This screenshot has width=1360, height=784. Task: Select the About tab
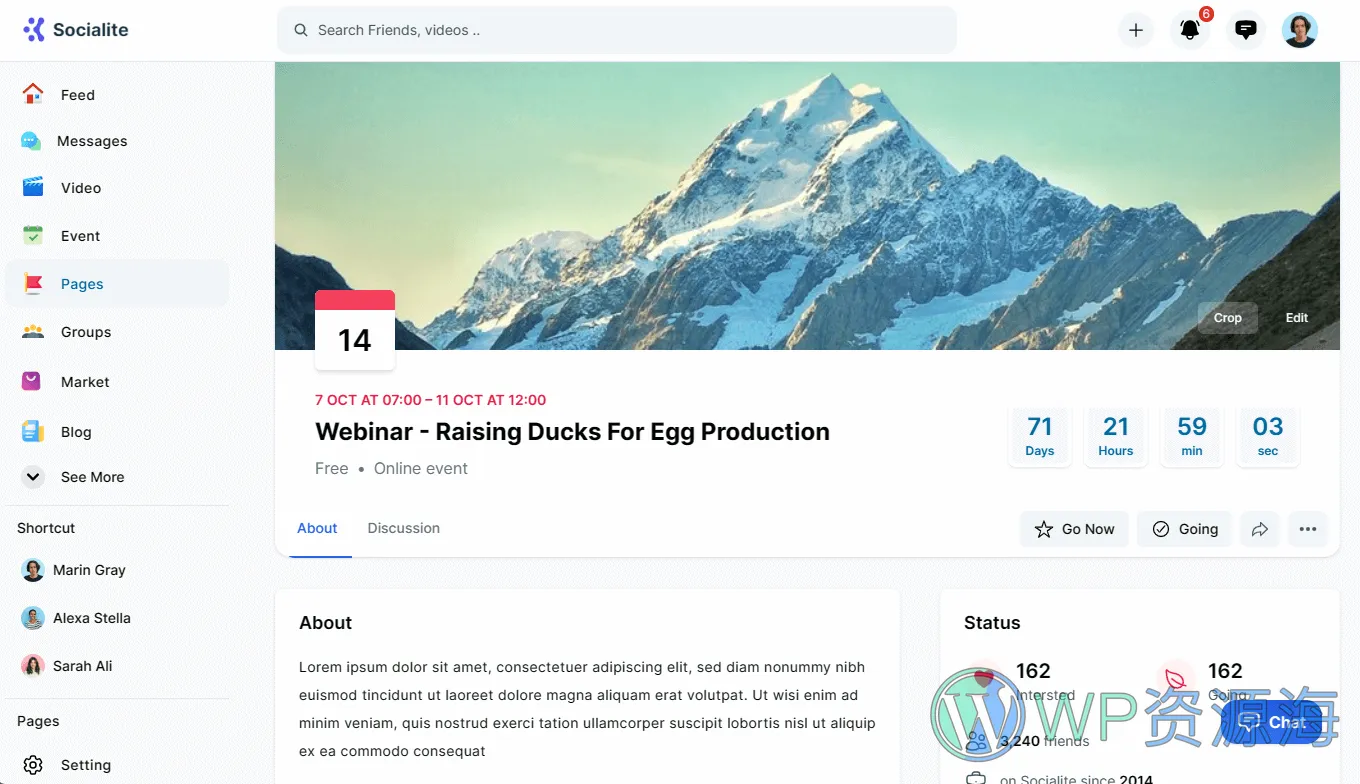click(x=317, y=528)
